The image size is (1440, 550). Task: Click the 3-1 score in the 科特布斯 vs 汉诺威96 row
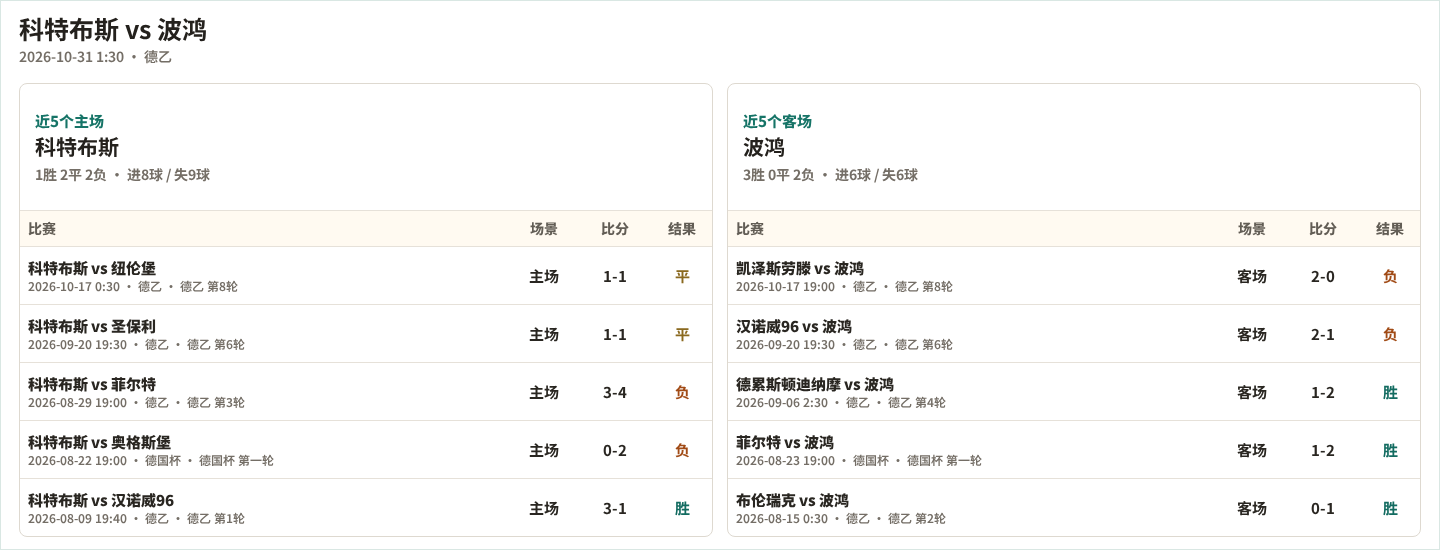(x=615, y=509)
